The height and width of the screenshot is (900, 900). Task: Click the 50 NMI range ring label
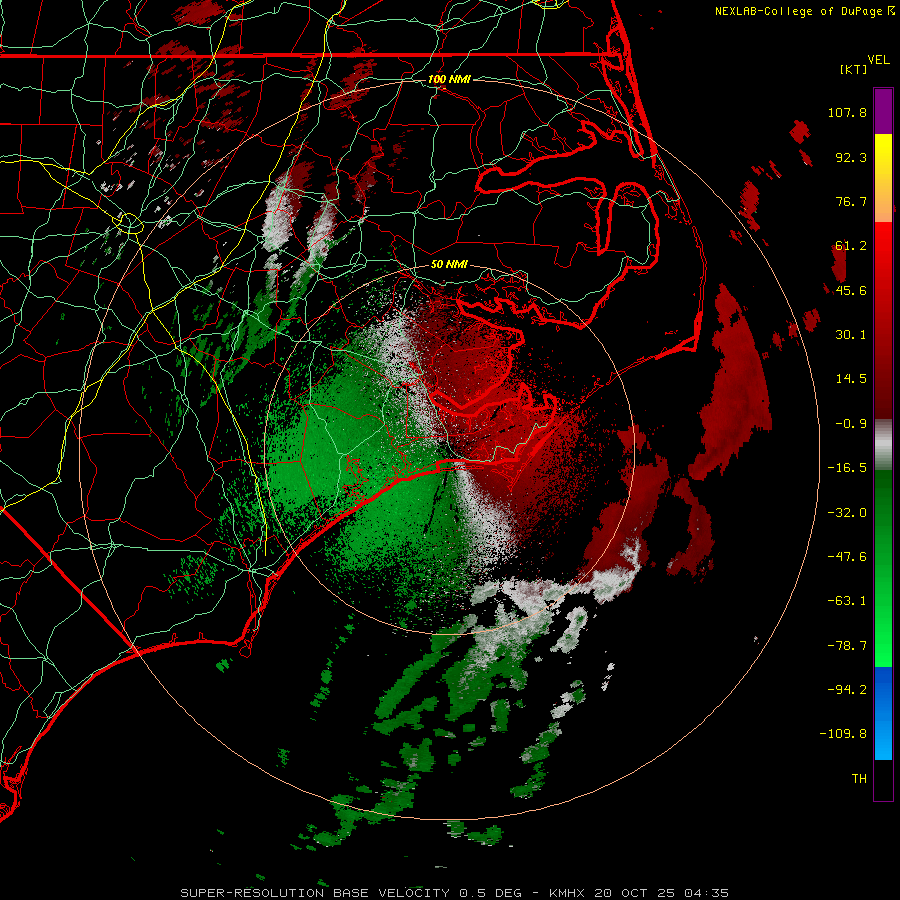tap(449, 264)
